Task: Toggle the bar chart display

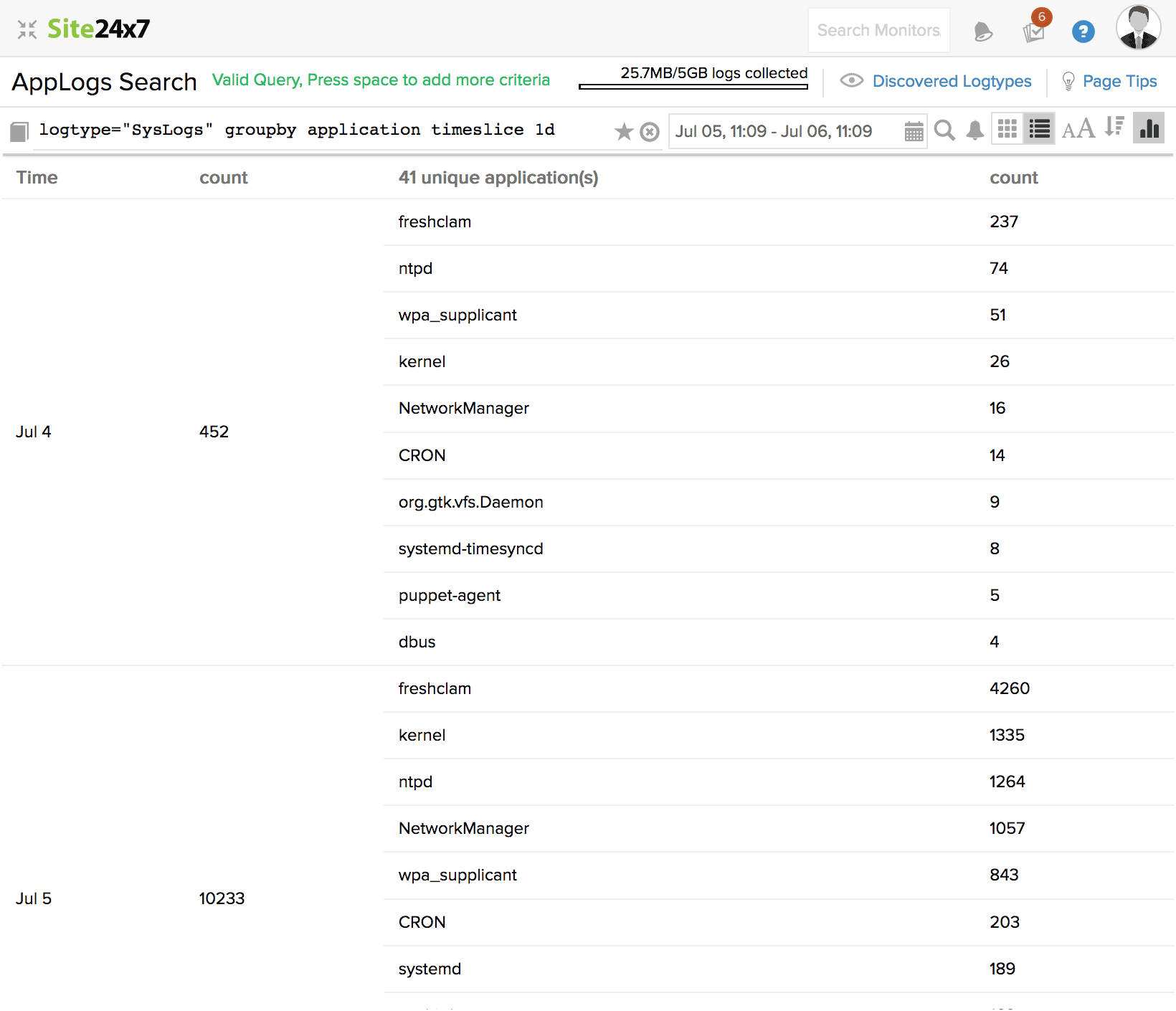Action: click(1148, 129)
